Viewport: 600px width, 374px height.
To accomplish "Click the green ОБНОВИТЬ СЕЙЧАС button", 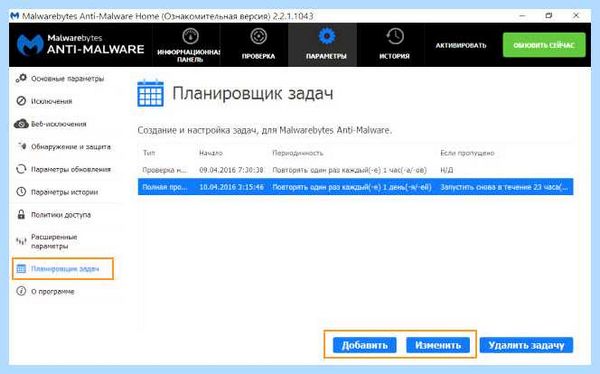I will pyautogui.click(x=544, y=45).
